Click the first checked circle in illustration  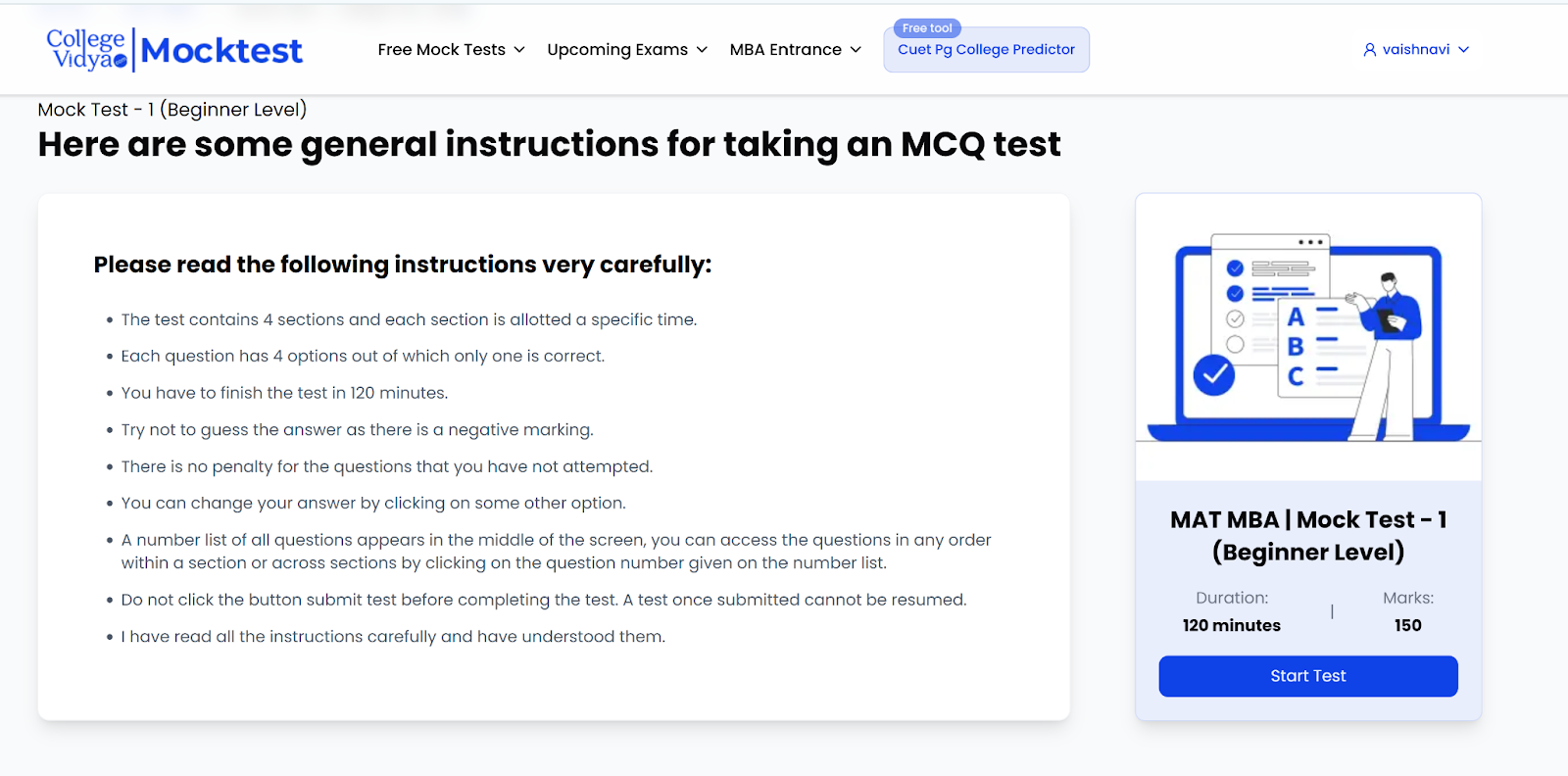click(x=1235, y=268)
